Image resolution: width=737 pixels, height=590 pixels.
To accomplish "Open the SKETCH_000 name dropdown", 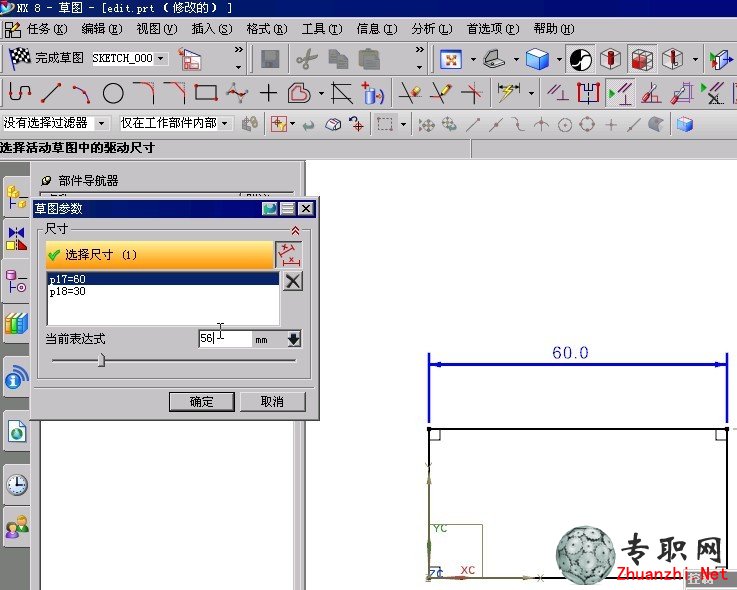I will click(x=161, y=58).
